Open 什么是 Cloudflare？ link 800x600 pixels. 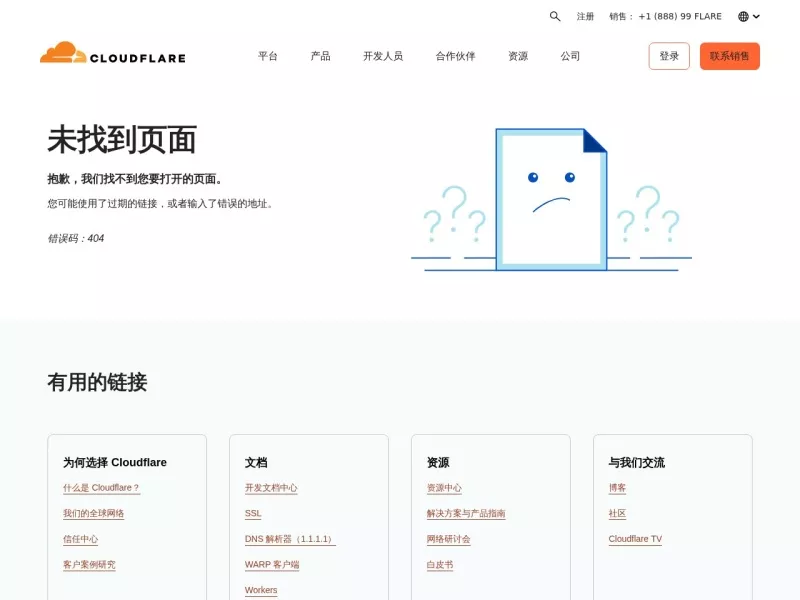point(101,488)
